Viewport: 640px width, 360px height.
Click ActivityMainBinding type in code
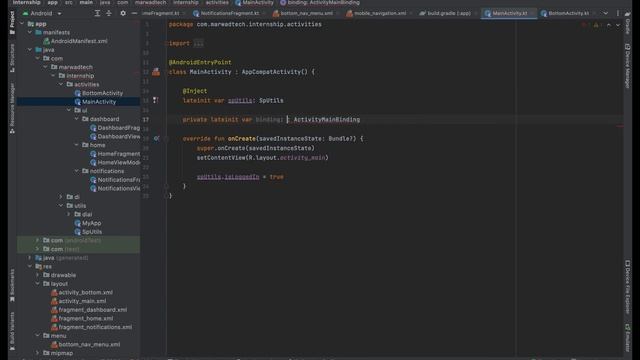pos(327,120)
